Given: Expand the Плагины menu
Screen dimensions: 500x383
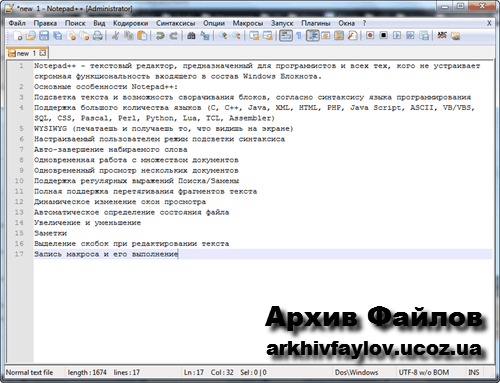Looking at the screenshot, I should (x=316, y=23).
